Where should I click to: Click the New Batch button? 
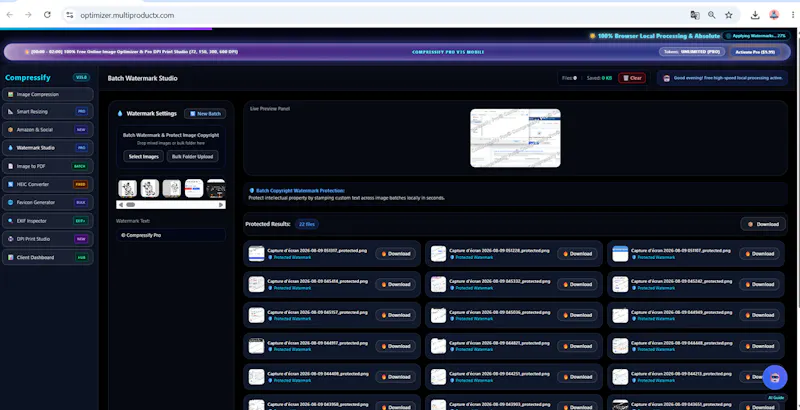(x=205, y=114)
